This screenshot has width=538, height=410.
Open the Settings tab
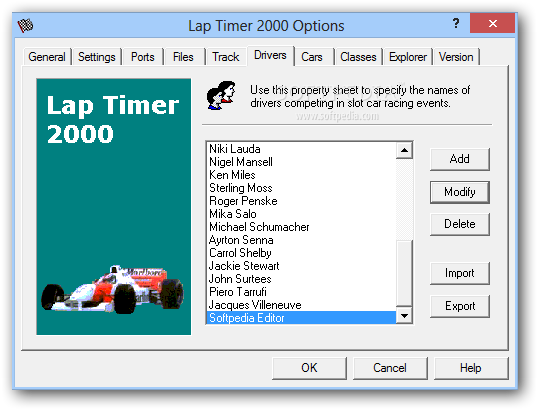(x=97, y=57)
